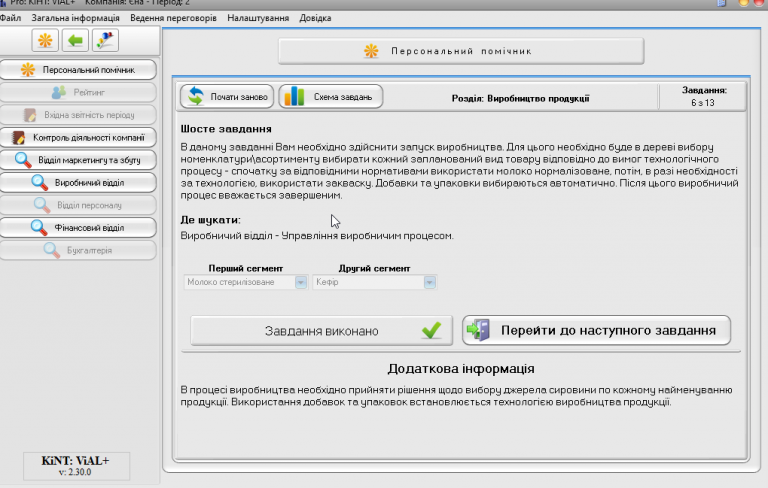Click the green back arrow toolbar icon
Image resolution: width=768 pixels, height=488 pixels.
tap(75, 40)
